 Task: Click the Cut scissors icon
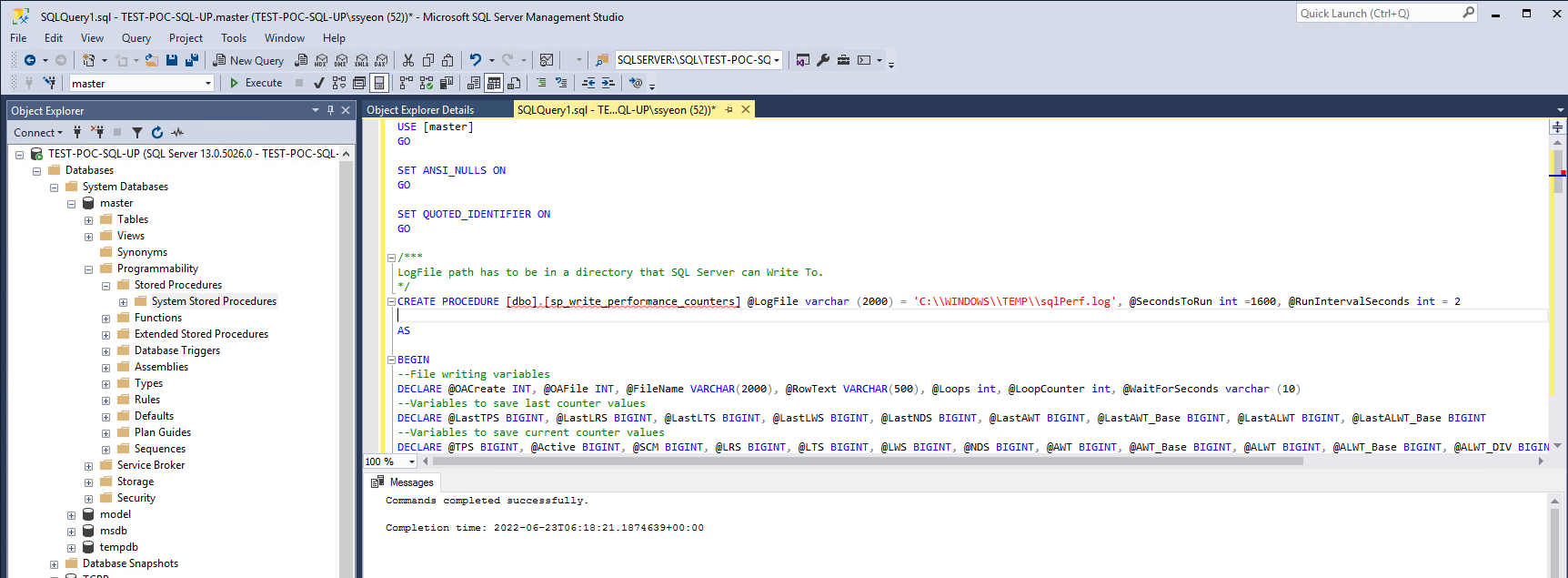click(408, 60)
